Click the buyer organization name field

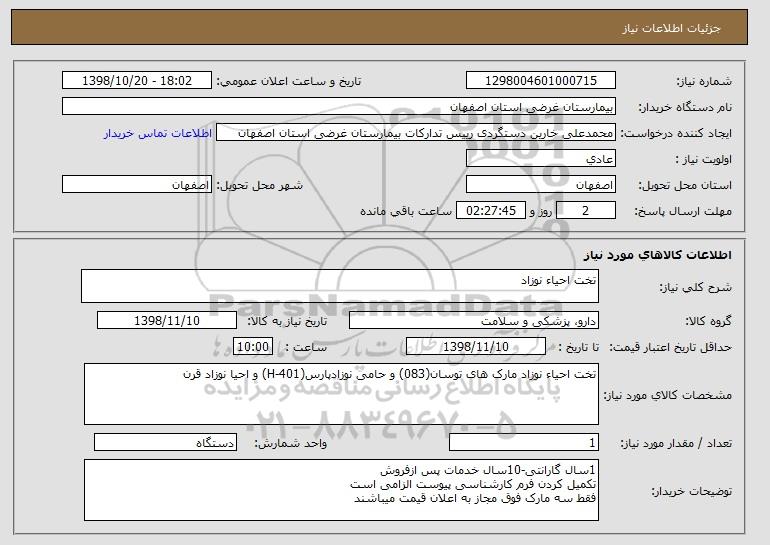pos(339,107)
